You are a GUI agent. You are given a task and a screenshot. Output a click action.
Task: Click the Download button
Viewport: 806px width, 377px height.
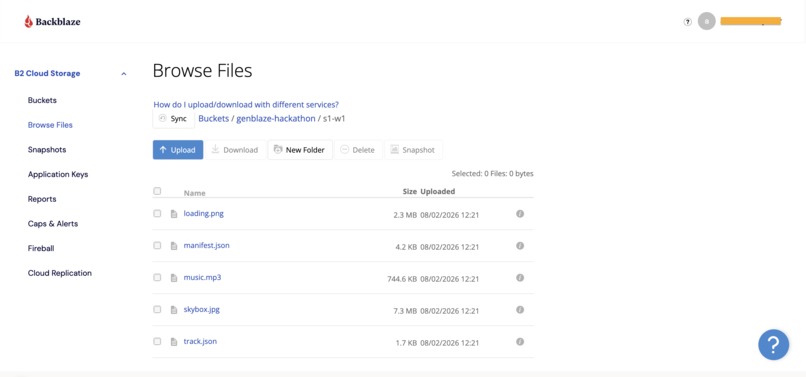[235, 150]
